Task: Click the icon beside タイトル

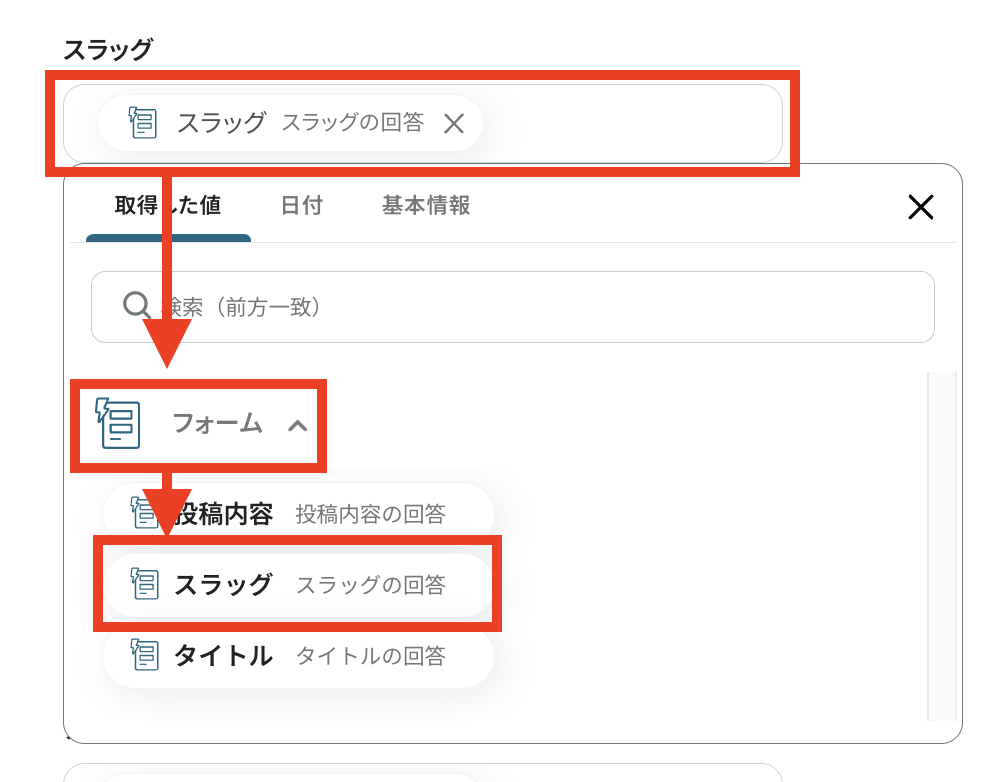Action: (144, 656)
